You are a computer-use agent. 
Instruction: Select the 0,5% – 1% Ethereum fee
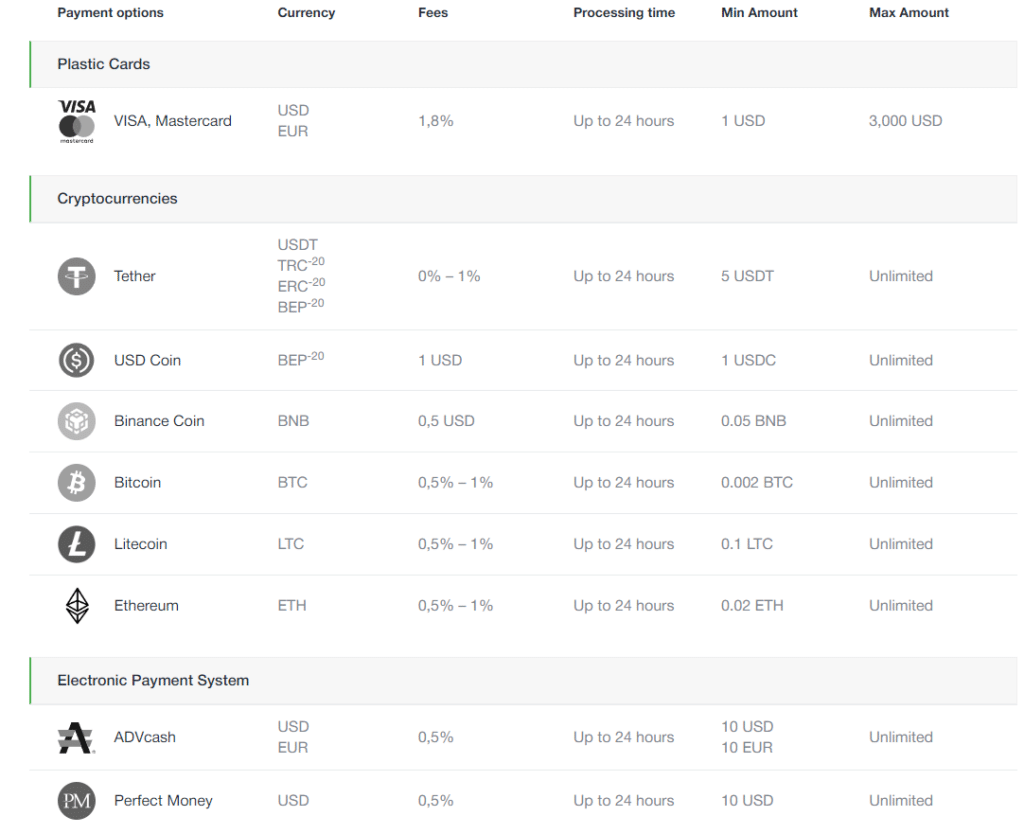(456, 605)
